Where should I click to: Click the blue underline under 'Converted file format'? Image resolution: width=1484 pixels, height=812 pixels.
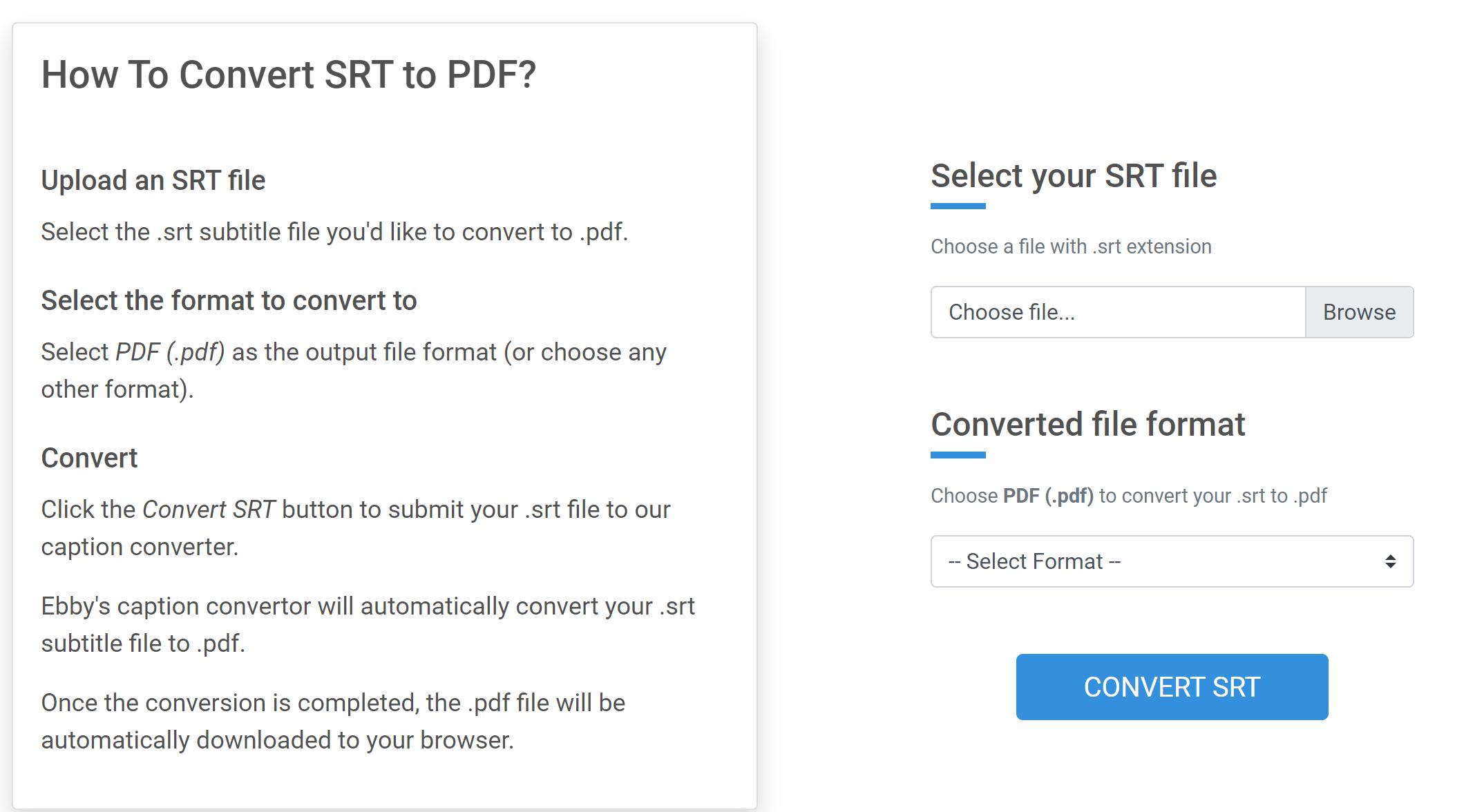(958, 454)
